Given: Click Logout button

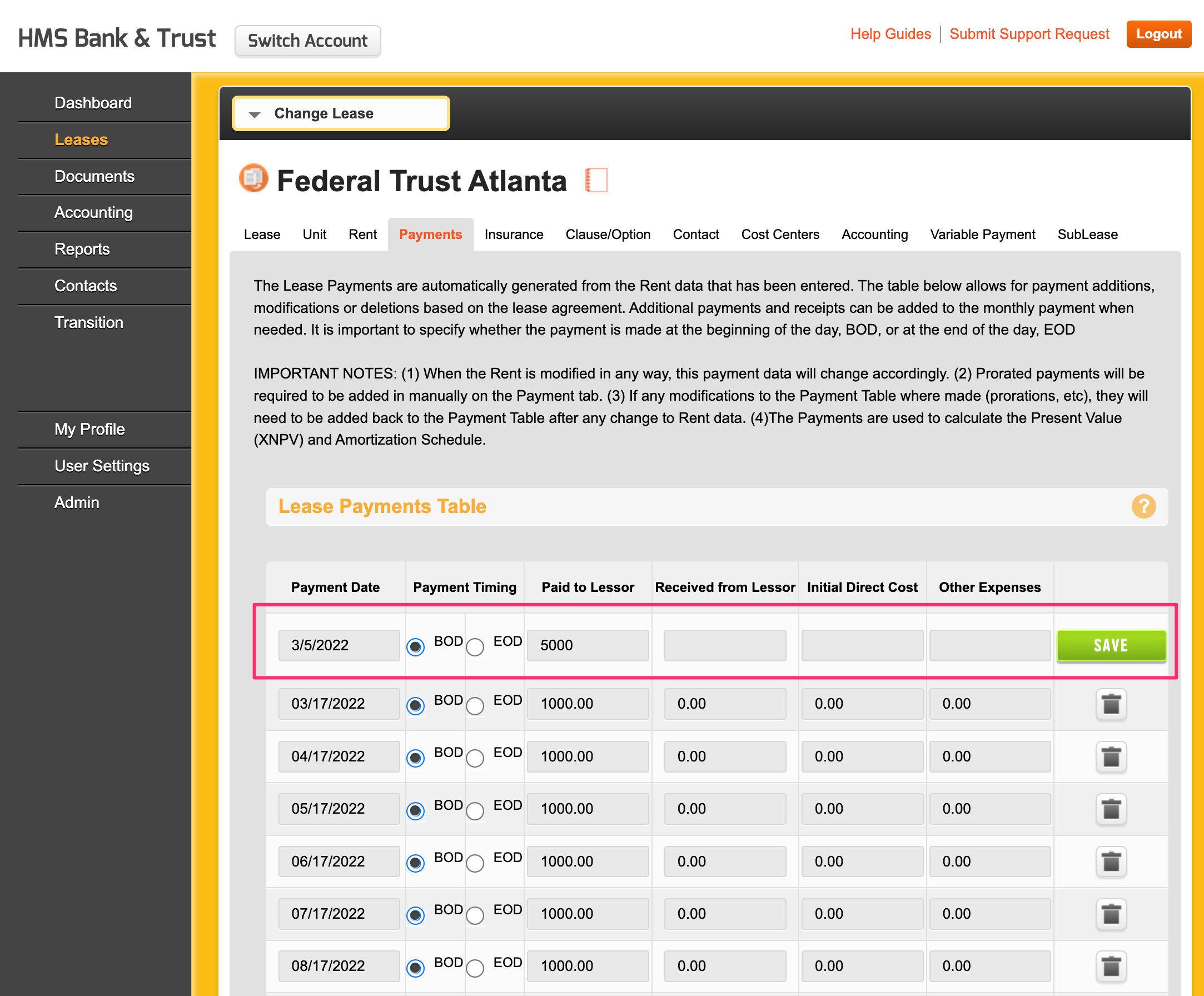Looking at the screenshot, I should 1158,34.
